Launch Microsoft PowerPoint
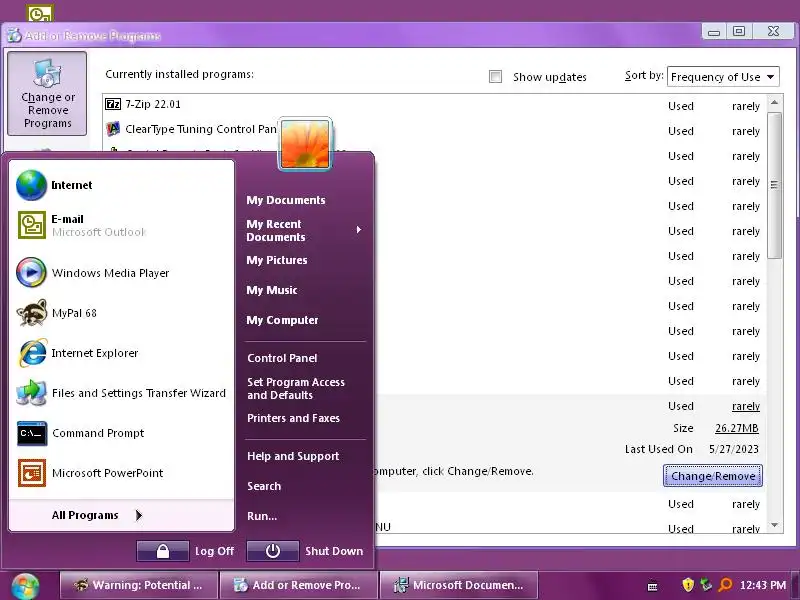Image resolution: width=800 pixels, height=600 pixels. click(x=121, y=473)
